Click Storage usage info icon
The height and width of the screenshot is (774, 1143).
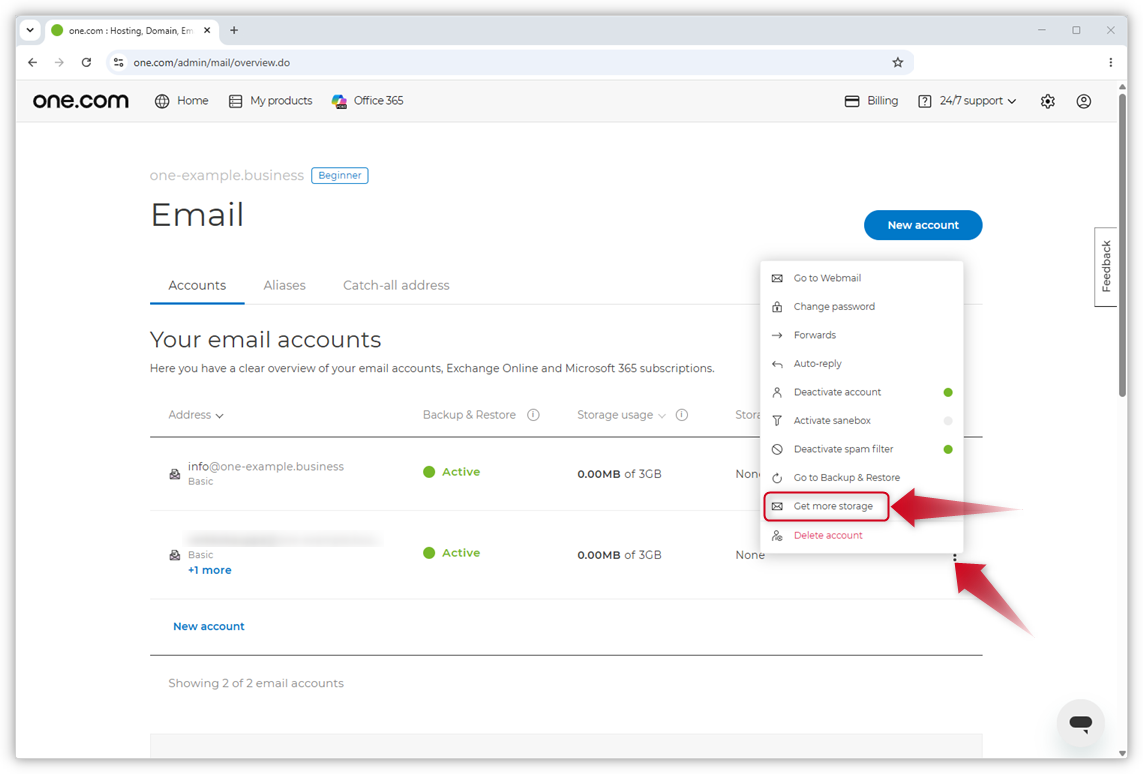[682, 415]
